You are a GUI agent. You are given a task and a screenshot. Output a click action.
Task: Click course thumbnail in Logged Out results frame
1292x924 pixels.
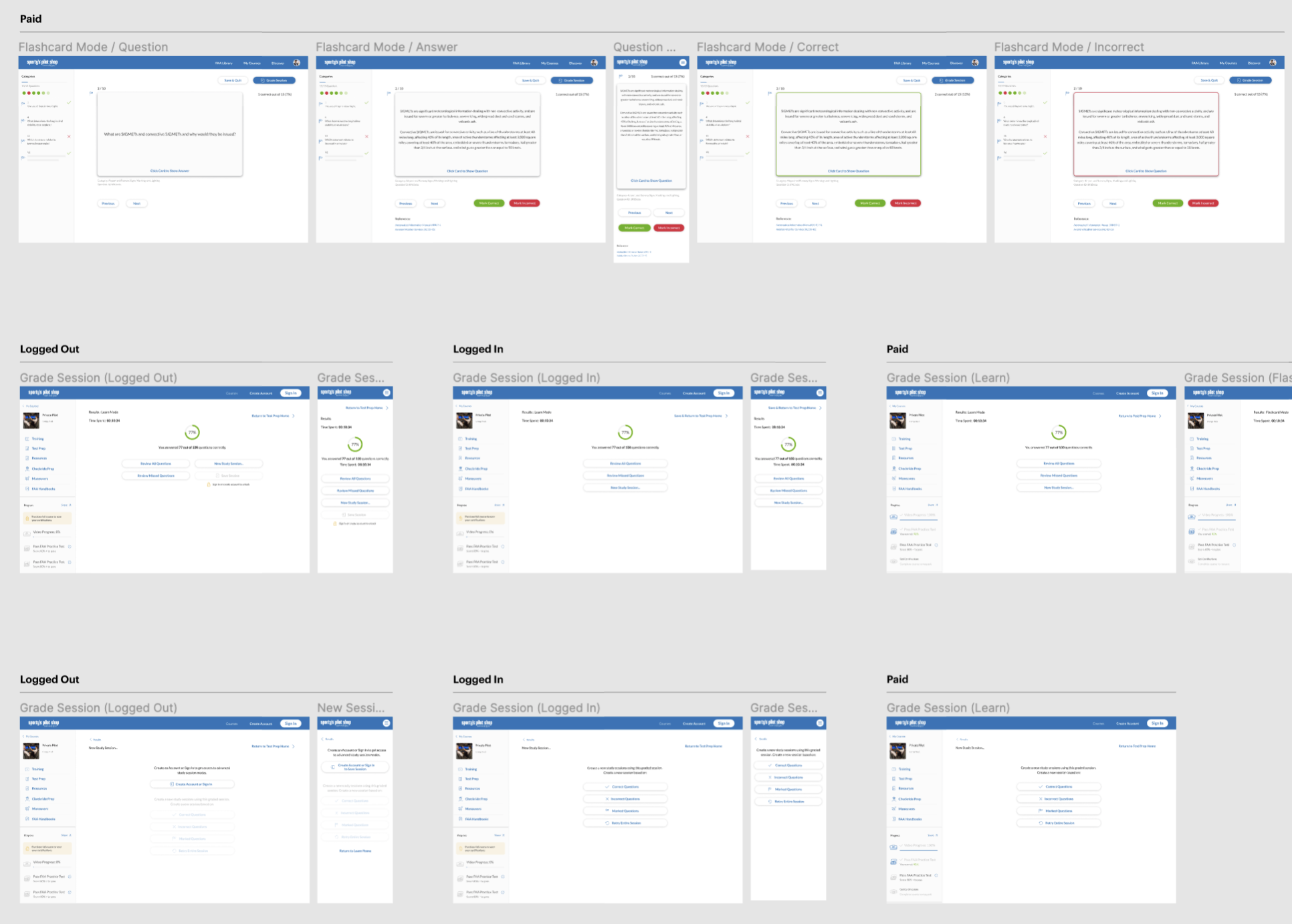coord(31,420)
